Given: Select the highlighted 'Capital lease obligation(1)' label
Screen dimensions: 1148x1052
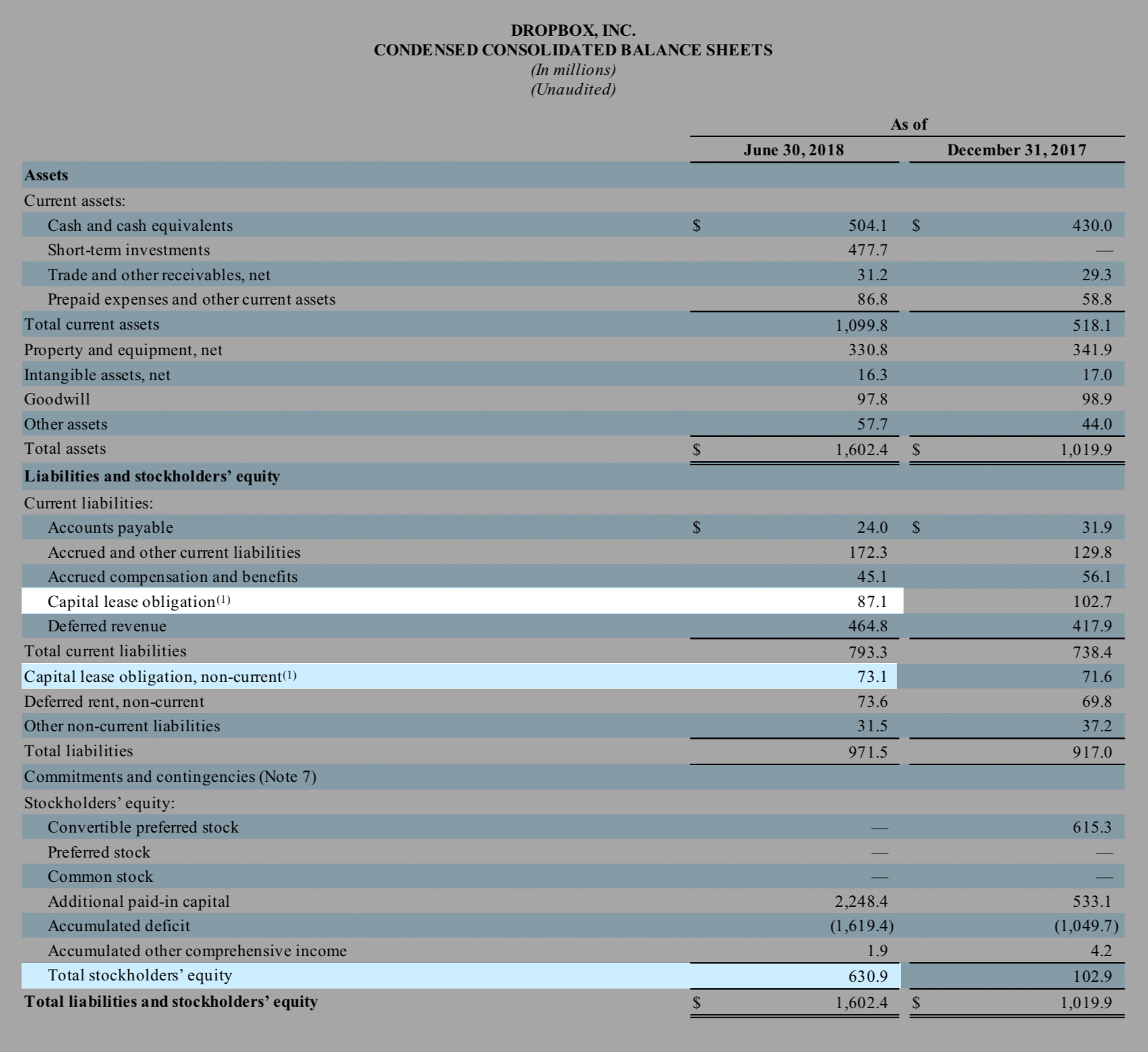Looking at the screenshot, I should click(x=139, y=601).
